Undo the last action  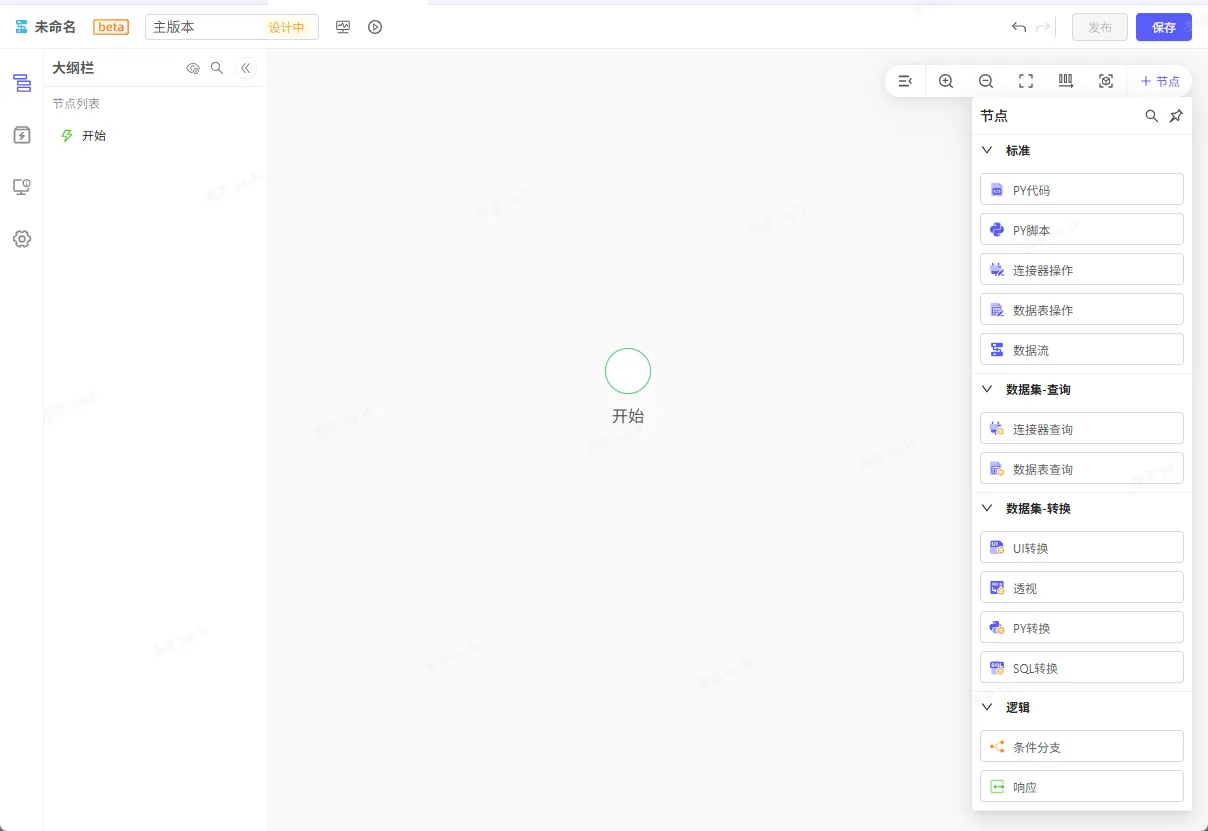(1019, 27)
